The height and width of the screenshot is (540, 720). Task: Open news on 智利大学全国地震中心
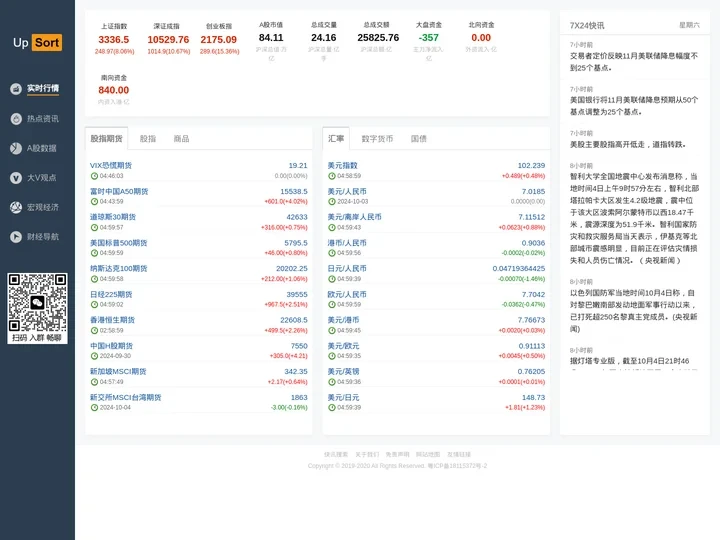[x=634, y=219]
